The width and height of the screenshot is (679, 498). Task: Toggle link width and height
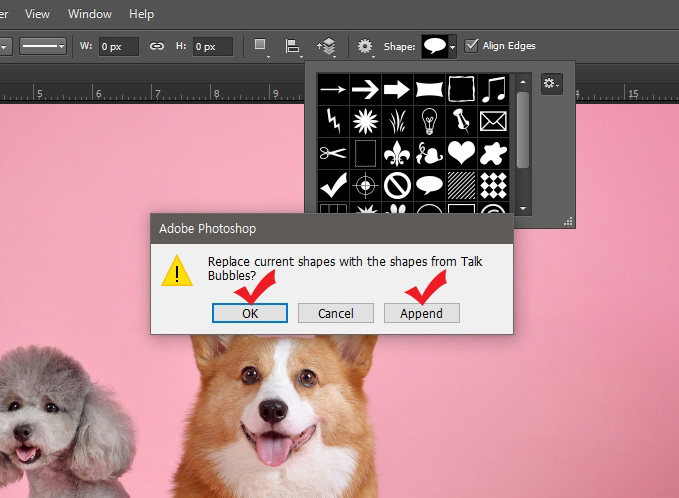[x=157, y=46]
